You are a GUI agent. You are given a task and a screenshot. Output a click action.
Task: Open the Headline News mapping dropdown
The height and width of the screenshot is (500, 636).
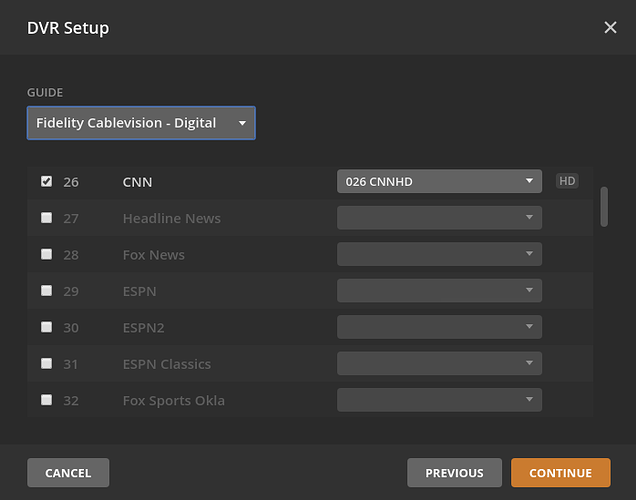point(439,218)
